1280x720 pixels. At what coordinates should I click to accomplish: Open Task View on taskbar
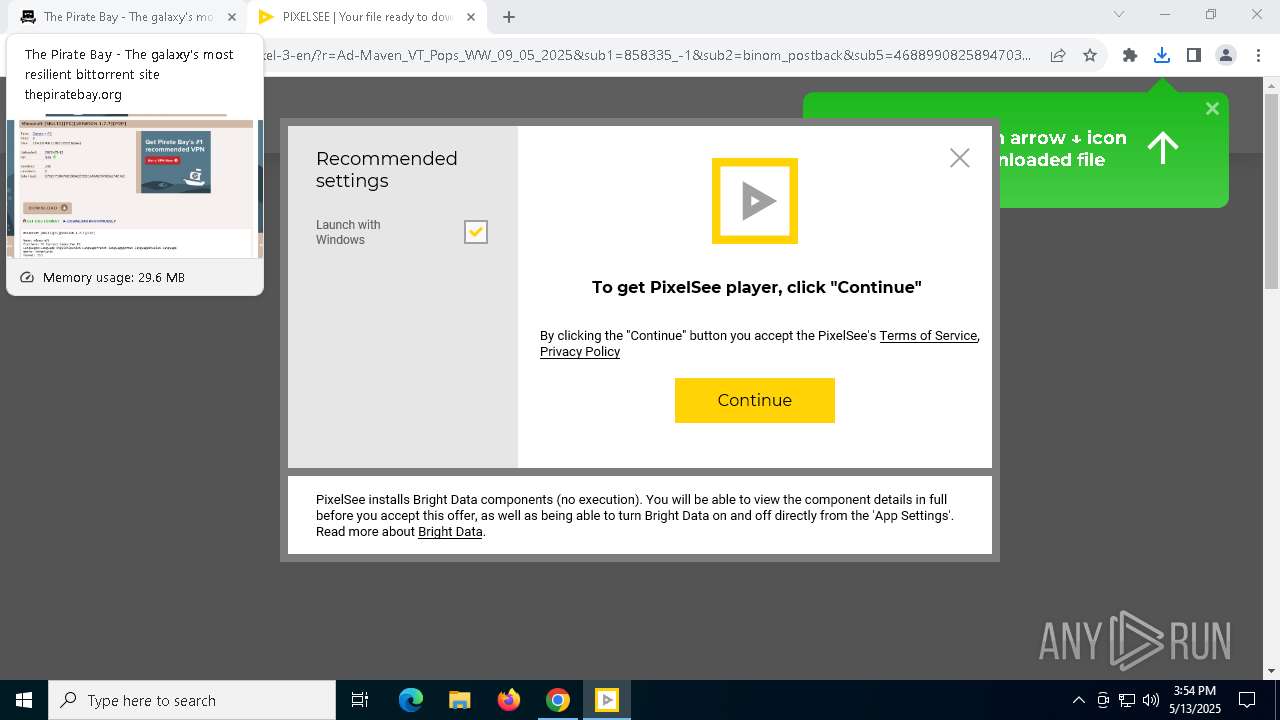(x=360, y=700)
